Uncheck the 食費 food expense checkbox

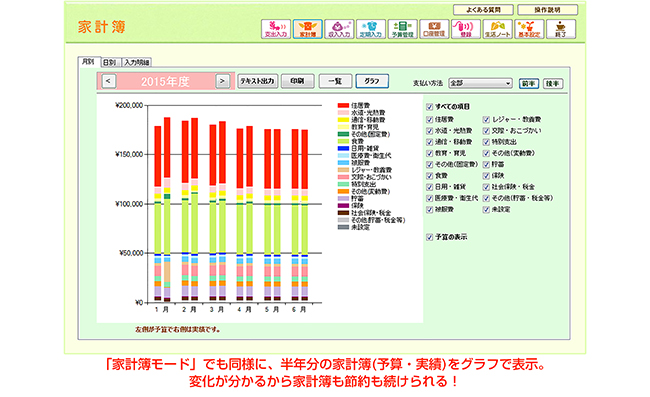pyautogui.click(x=429, y=176)
